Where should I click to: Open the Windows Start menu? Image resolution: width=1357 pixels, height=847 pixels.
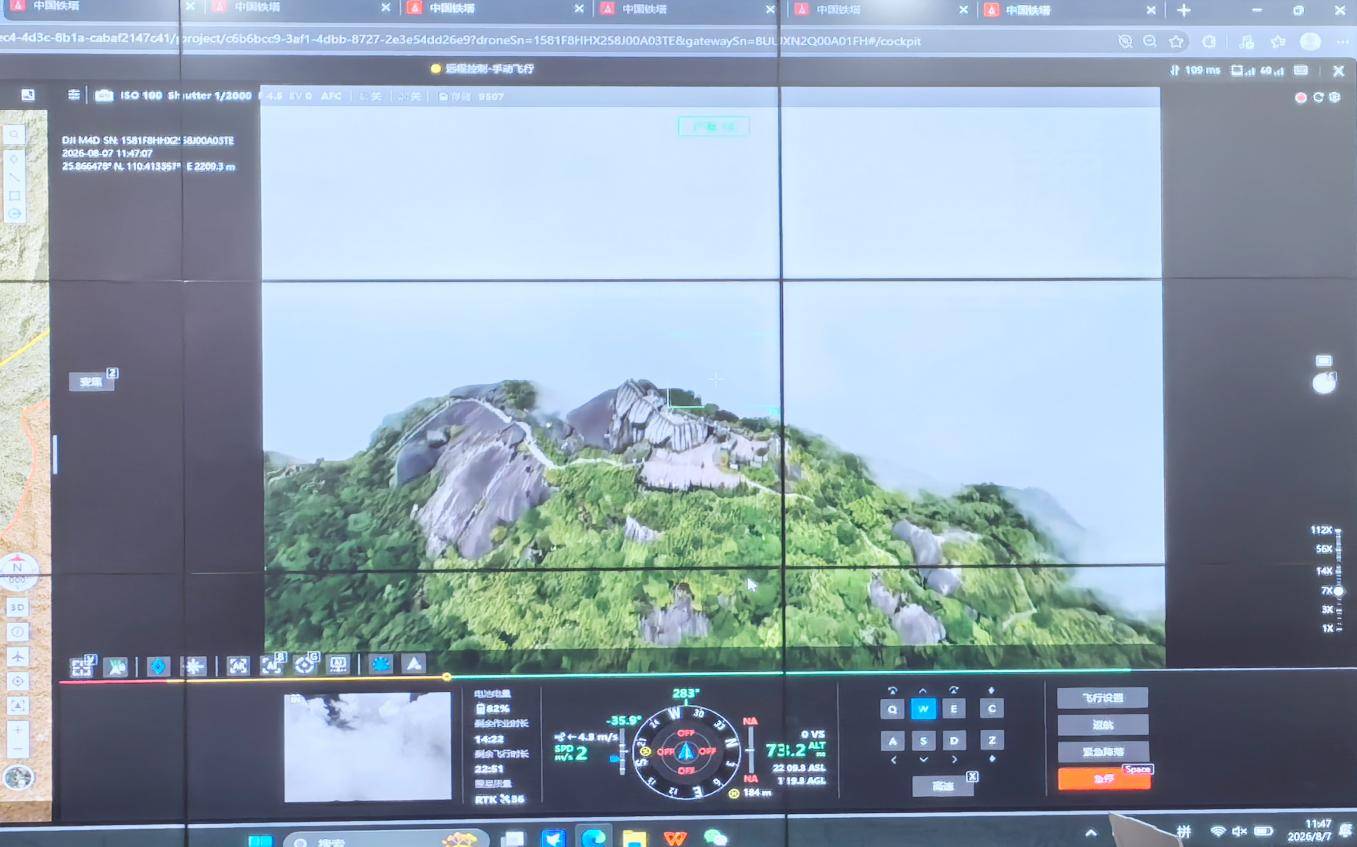click(260, 839)
